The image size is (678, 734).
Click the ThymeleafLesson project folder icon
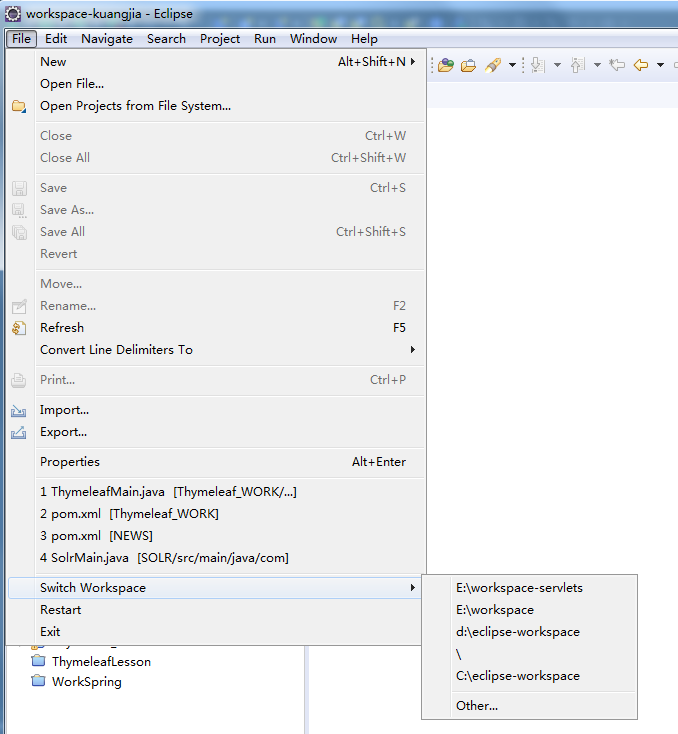[38, 661]
